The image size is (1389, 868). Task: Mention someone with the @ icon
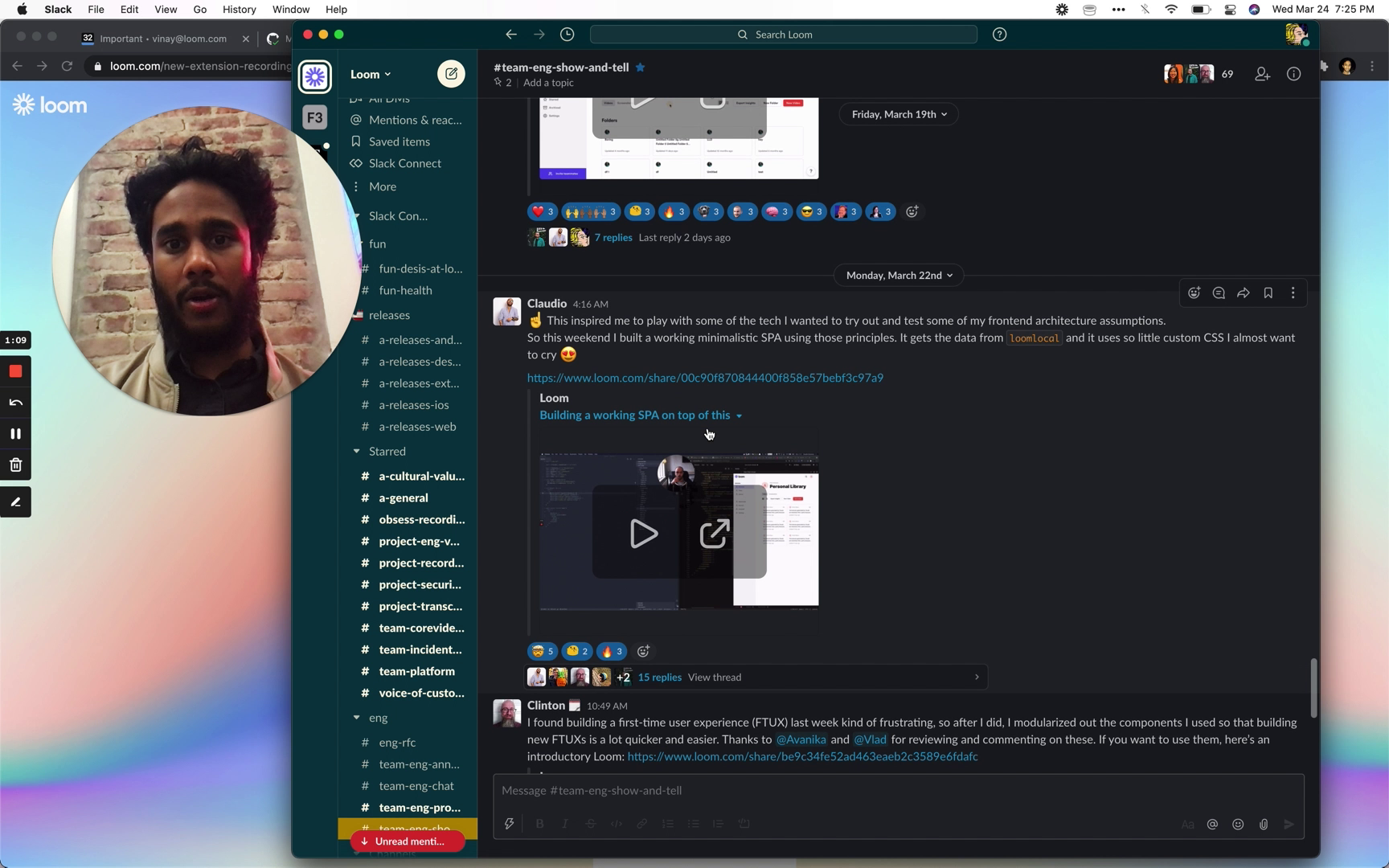[1212, 824]
